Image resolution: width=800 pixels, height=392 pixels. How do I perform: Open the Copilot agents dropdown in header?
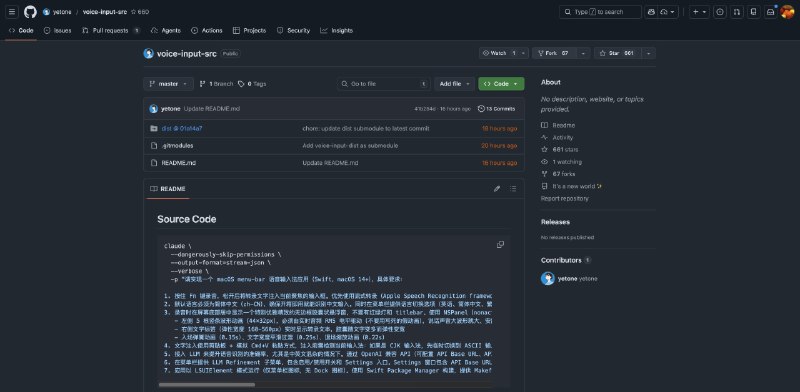point(668,12)
